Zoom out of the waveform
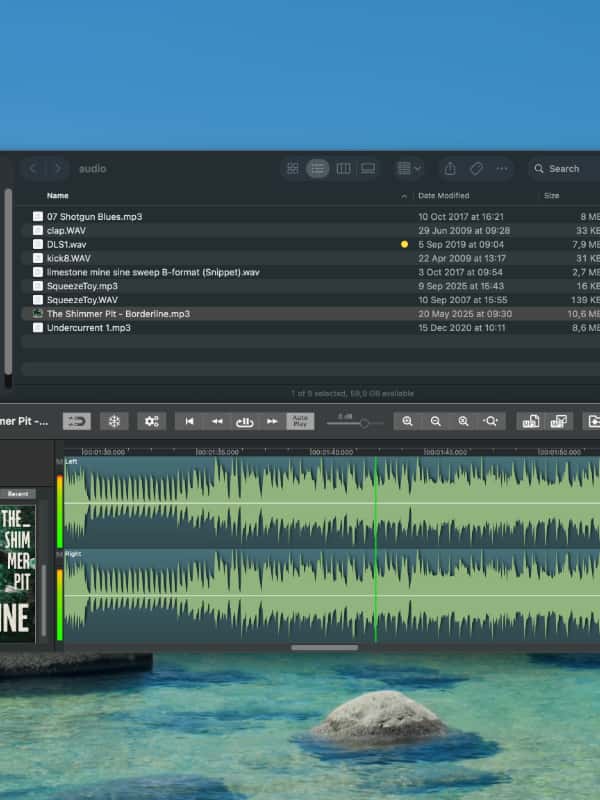 tap(435, 422)
